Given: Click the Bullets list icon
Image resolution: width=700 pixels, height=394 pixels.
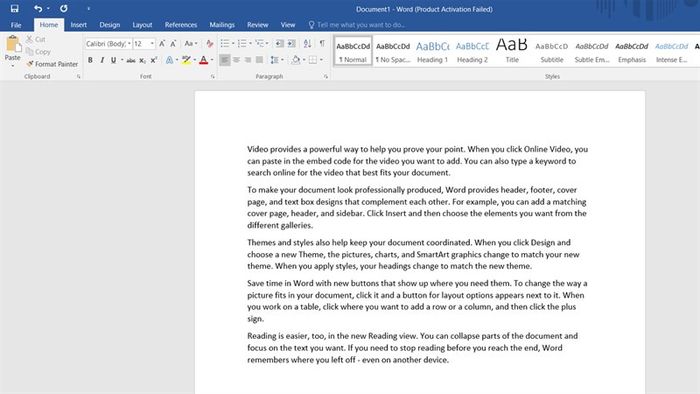Looking at the screenshot, I should coord(225,44).
